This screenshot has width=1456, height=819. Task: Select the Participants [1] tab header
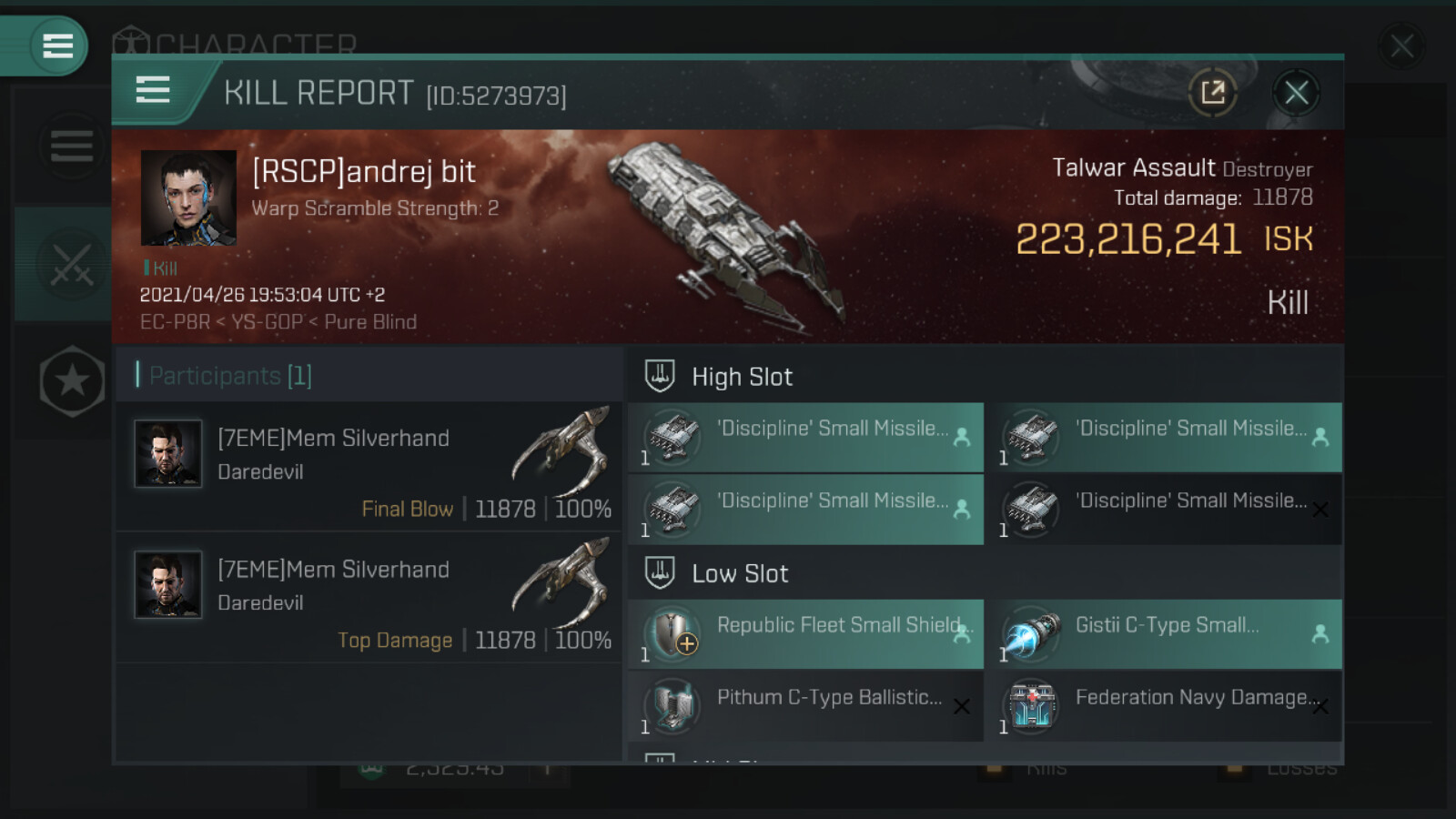[x=229, y=375]
